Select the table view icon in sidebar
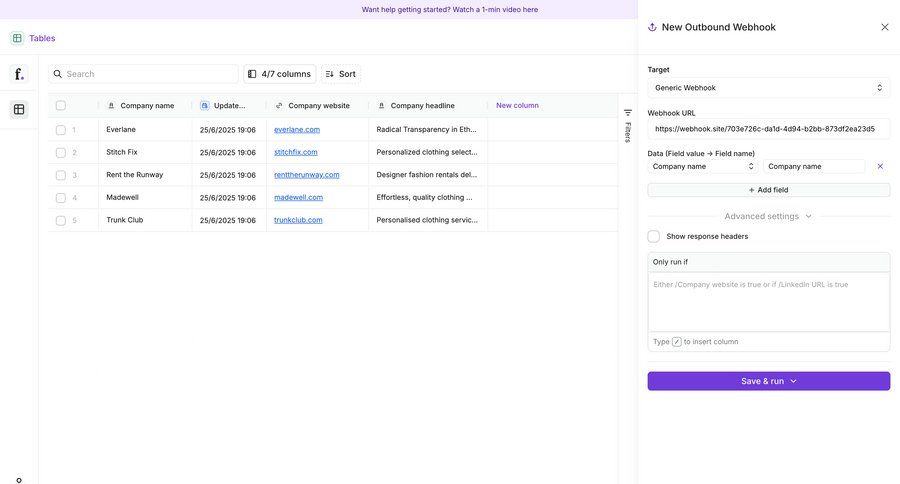The width and height of the screenshot is (900, 484). click(x=19, y=109)
